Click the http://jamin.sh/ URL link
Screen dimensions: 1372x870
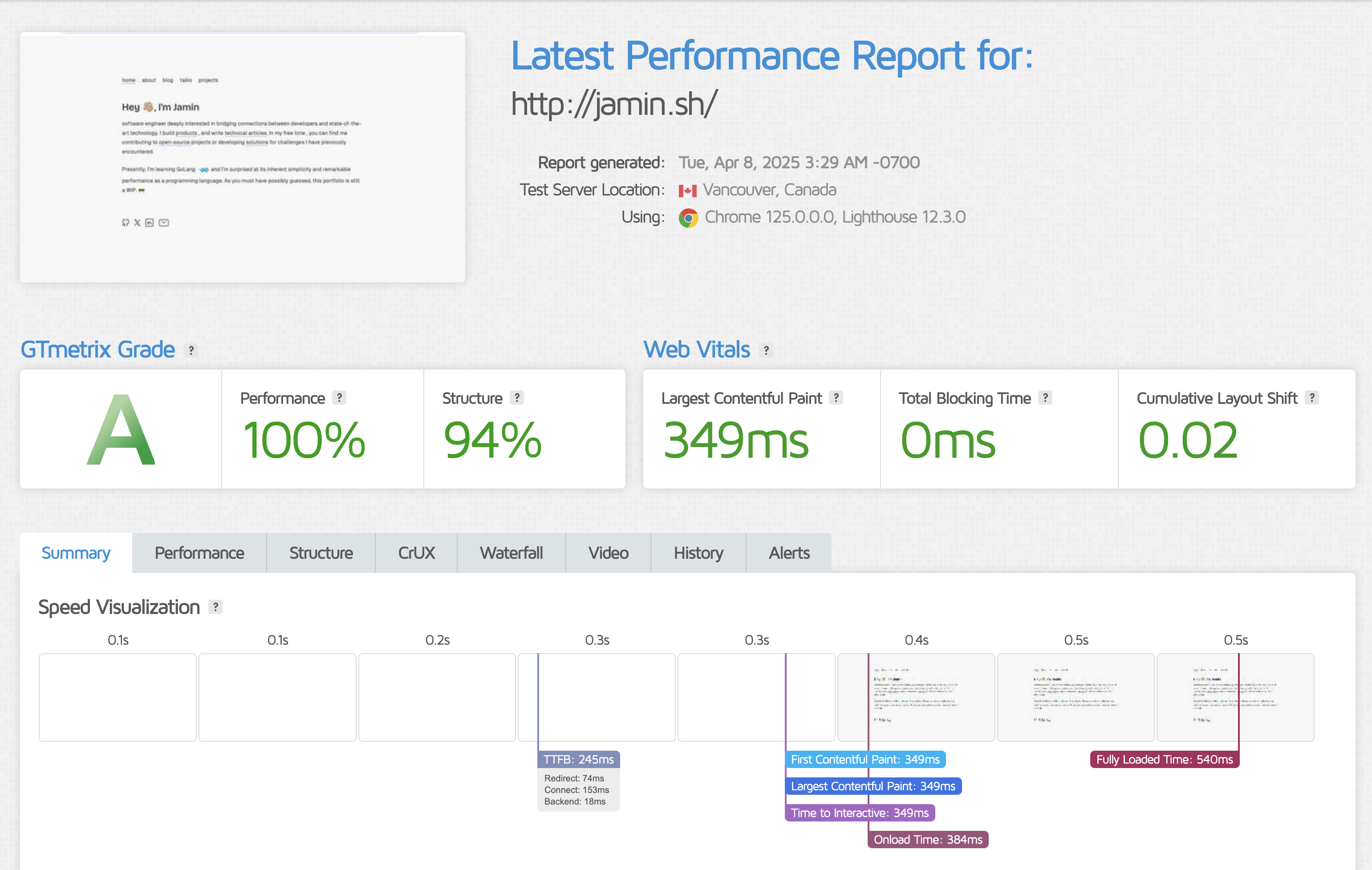[x=613, y=104]
